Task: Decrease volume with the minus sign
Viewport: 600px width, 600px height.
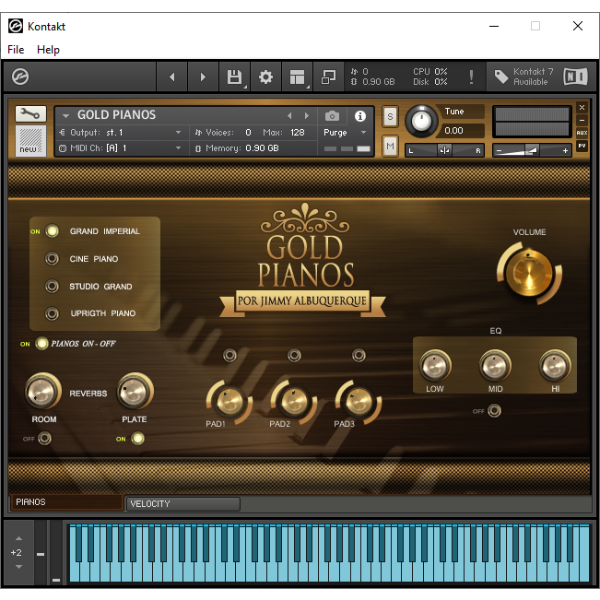Action: click(499, 151)
